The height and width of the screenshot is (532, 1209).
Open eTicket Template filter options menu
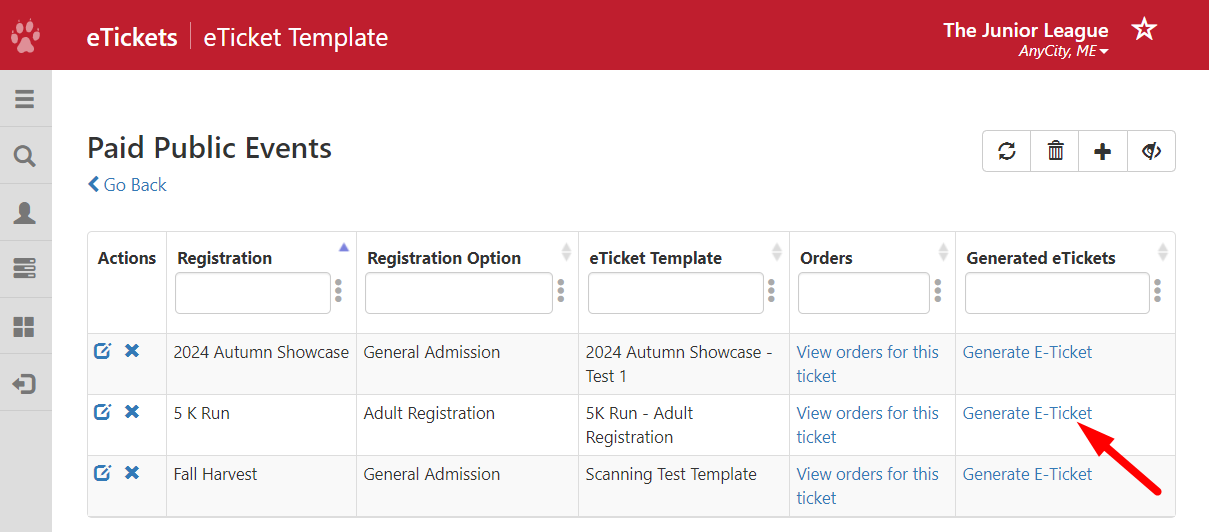tap(771, 291)
